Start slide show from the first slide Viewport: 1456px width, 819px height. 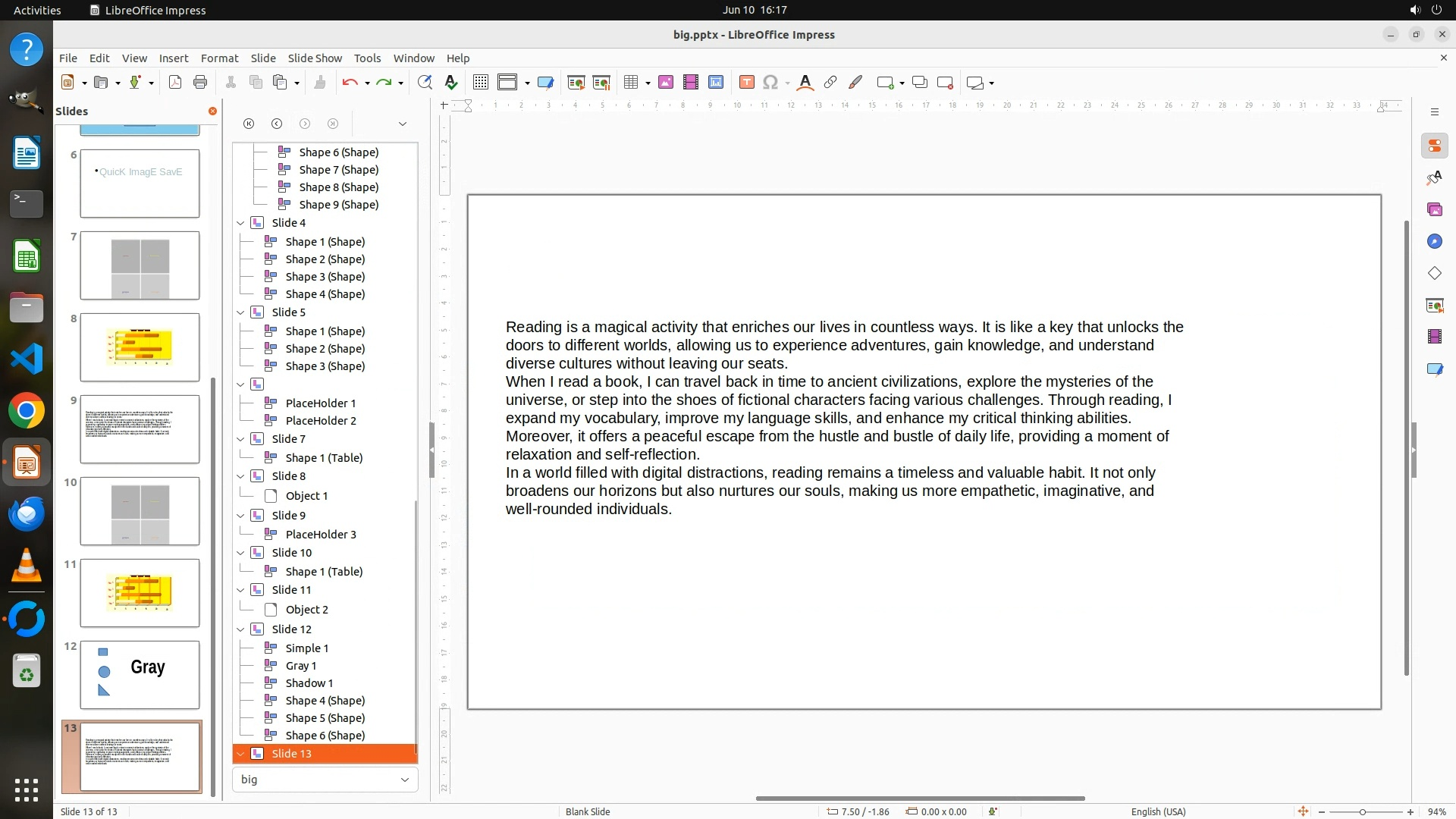pos(576,83)
